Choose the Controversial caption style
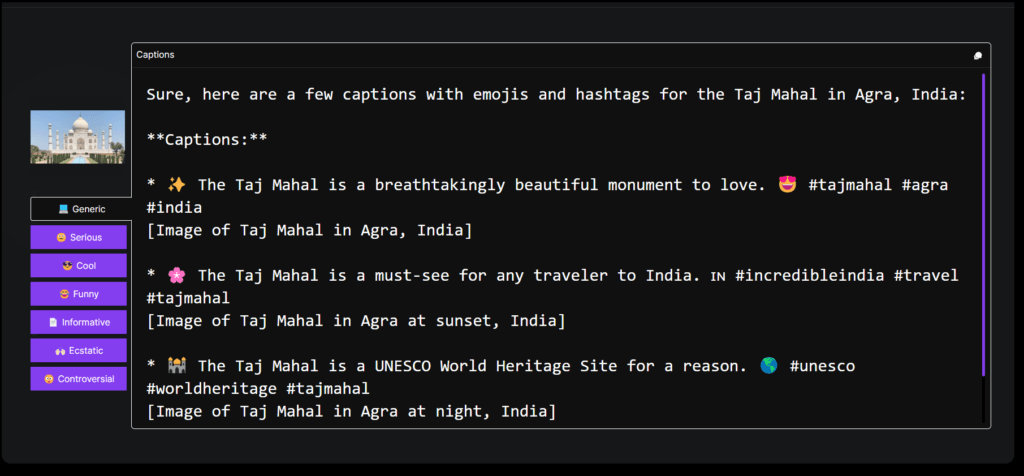Viewport: 1024px width, 476px height. click(x=79, y=379)
